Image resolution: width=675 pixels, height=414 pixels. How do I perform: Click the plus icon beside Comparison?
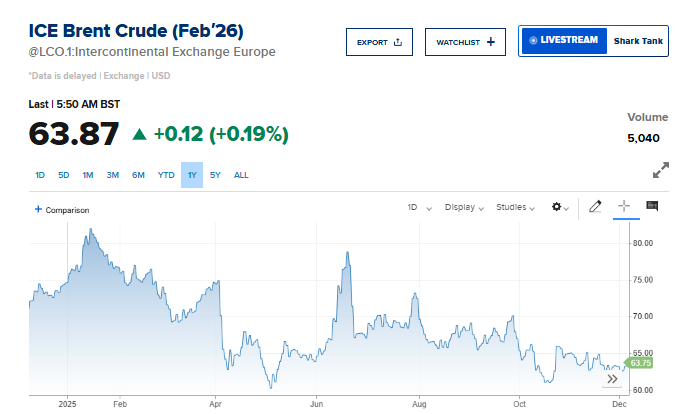[x=38, y=210]
